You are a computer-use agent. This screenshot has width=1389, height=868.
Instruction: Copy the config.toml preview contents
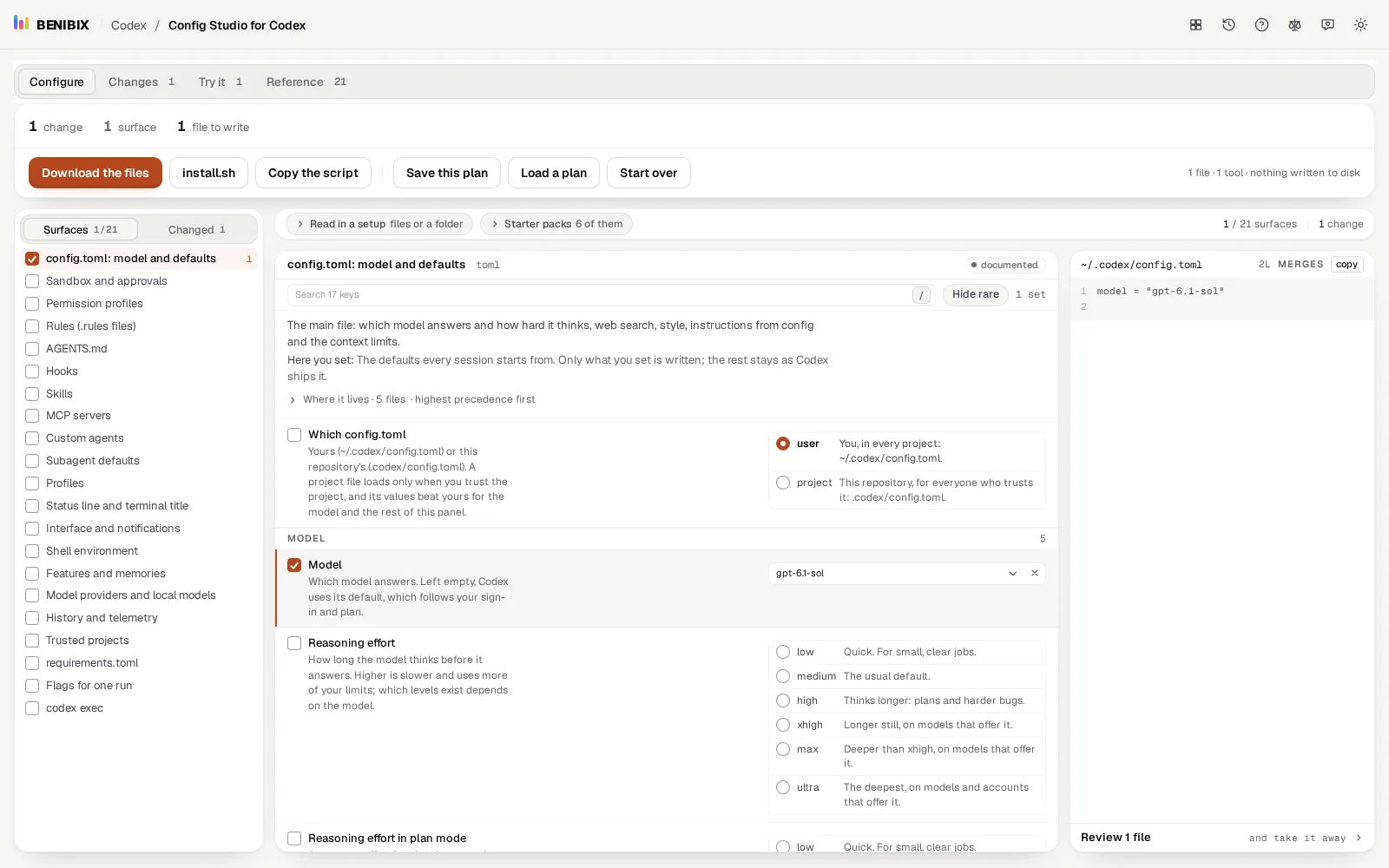[x=1346, y=265]
